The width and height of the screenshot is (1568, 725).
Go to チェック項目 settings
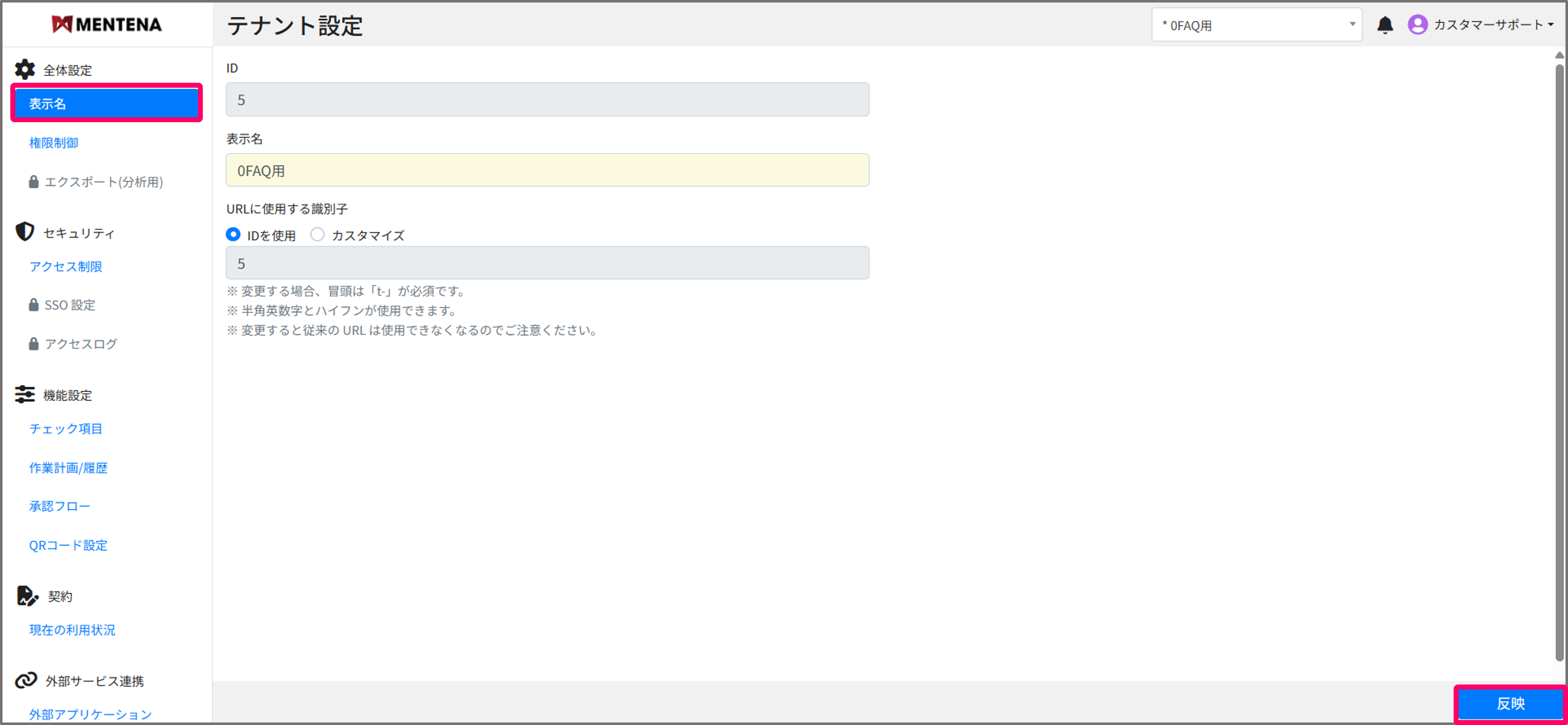(x=66, y=428)
